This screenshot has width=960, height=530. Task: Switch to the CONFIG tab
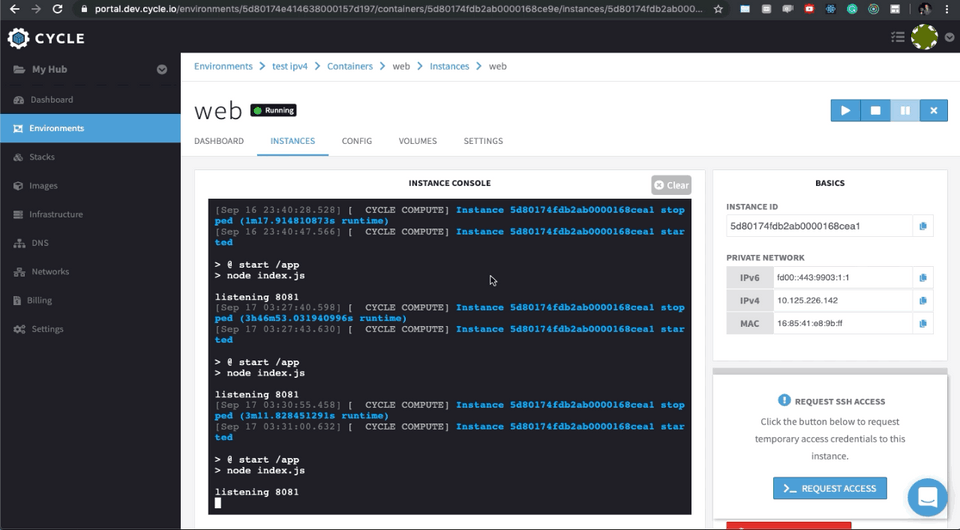tap(357, 141)
